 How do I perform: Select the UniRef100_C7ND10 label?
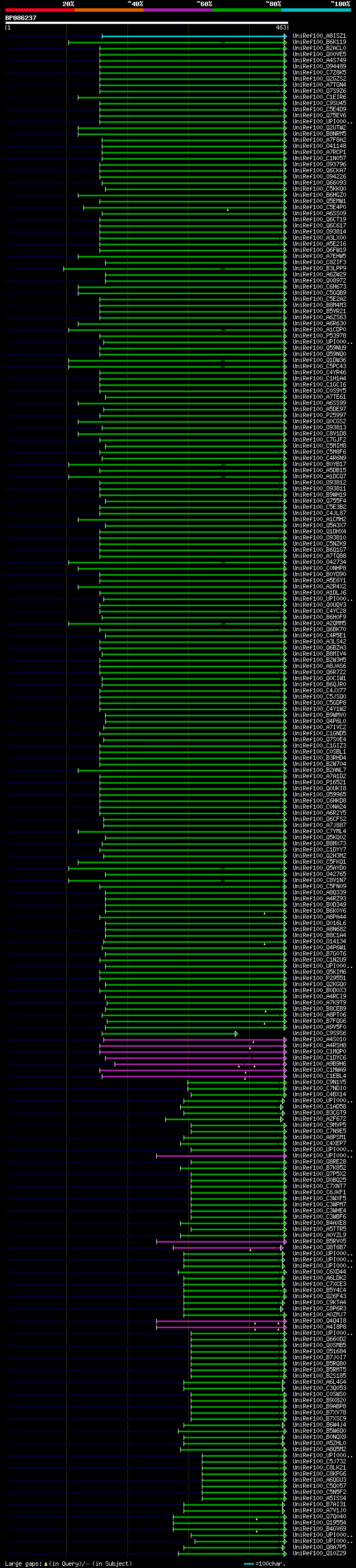click(x=319, y=1089)
